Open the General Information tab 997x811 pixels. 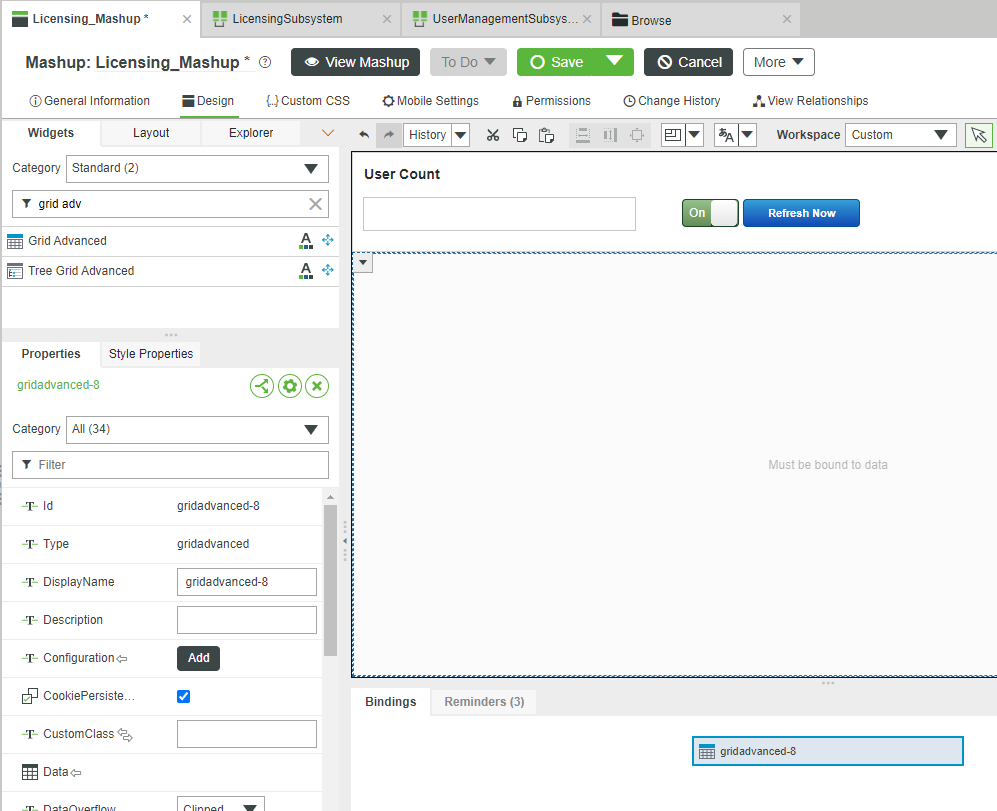click(89, 101)
